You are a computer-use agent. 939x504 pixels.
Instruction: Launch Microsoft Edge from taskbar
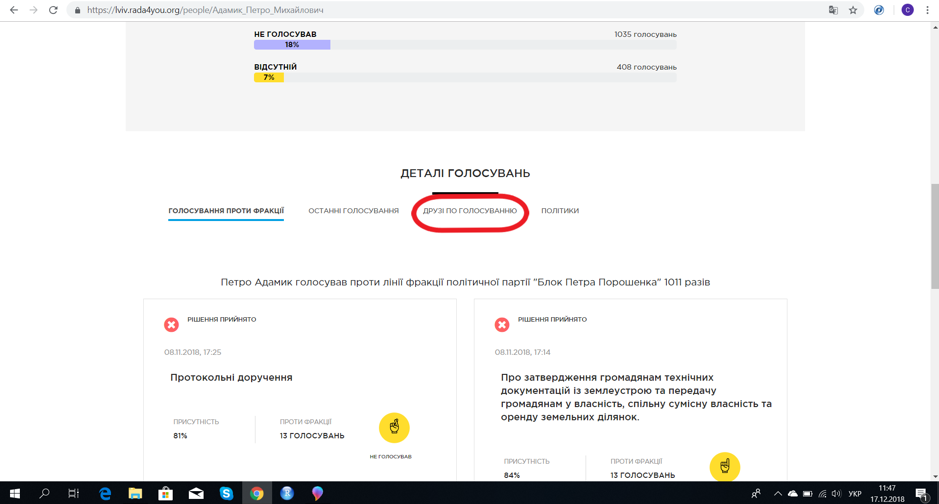(x=105, y=493)
